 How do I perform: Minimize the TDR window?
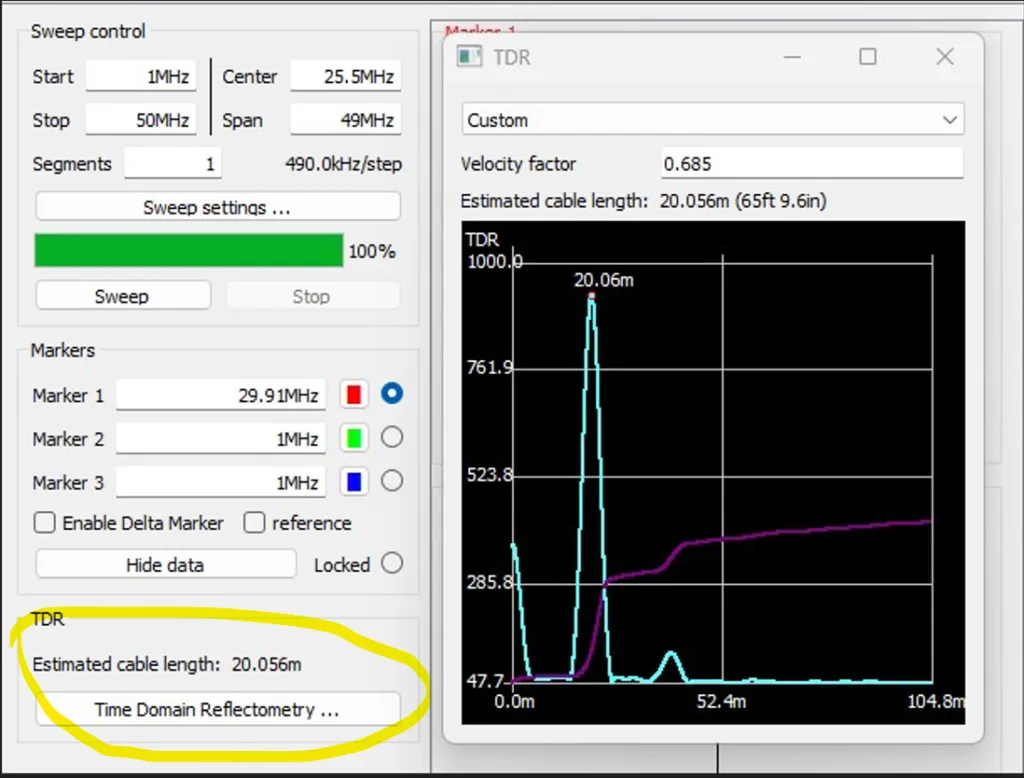792,57
